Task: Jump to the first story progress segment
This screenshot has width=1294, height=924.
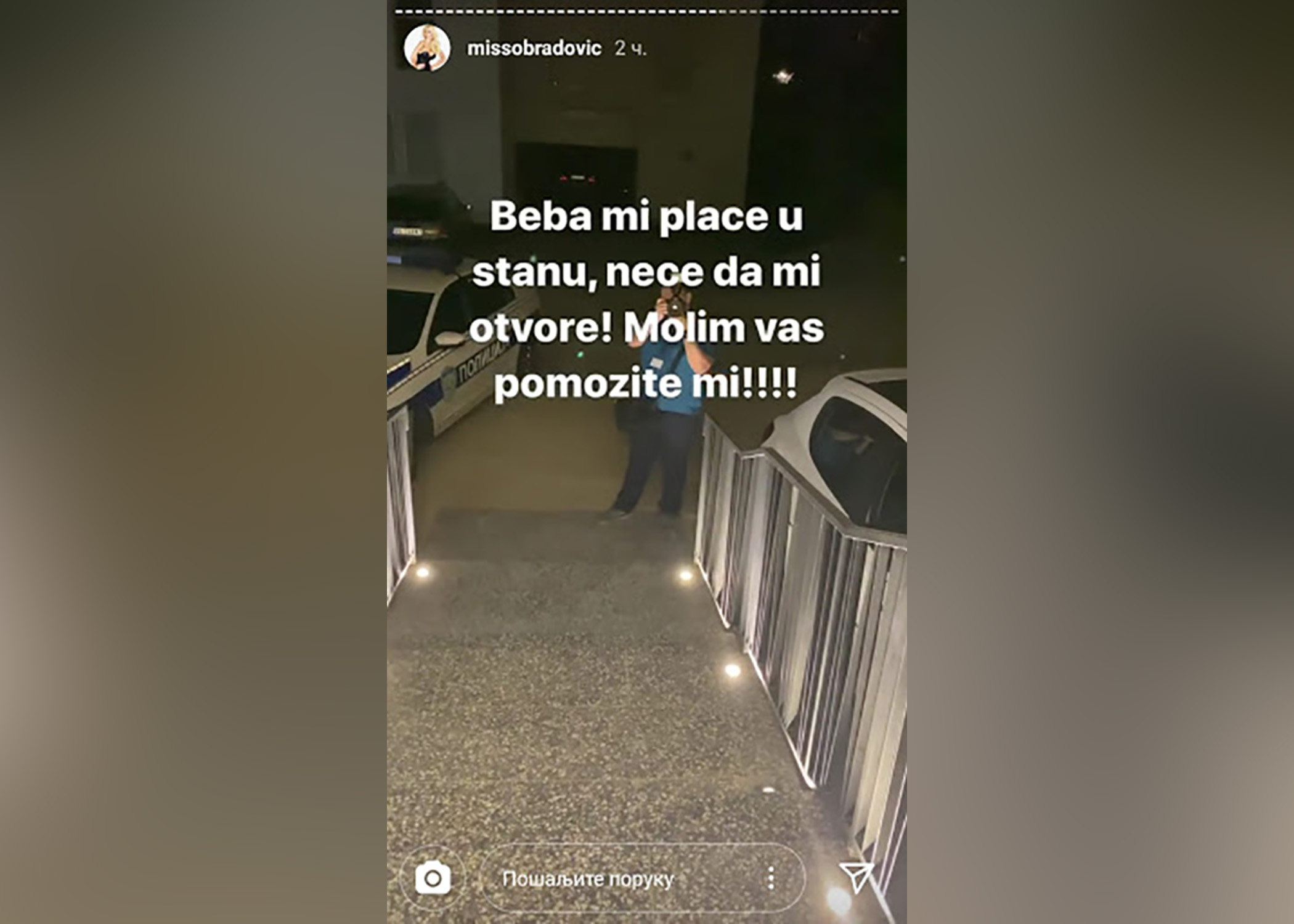Action: coord(399,11)
